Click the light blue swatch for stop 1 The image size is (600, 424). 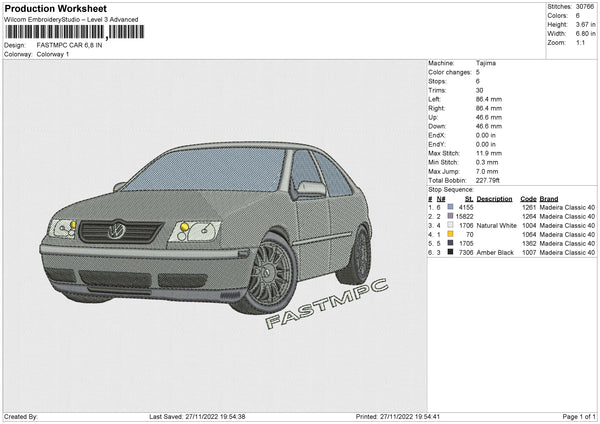449,207
